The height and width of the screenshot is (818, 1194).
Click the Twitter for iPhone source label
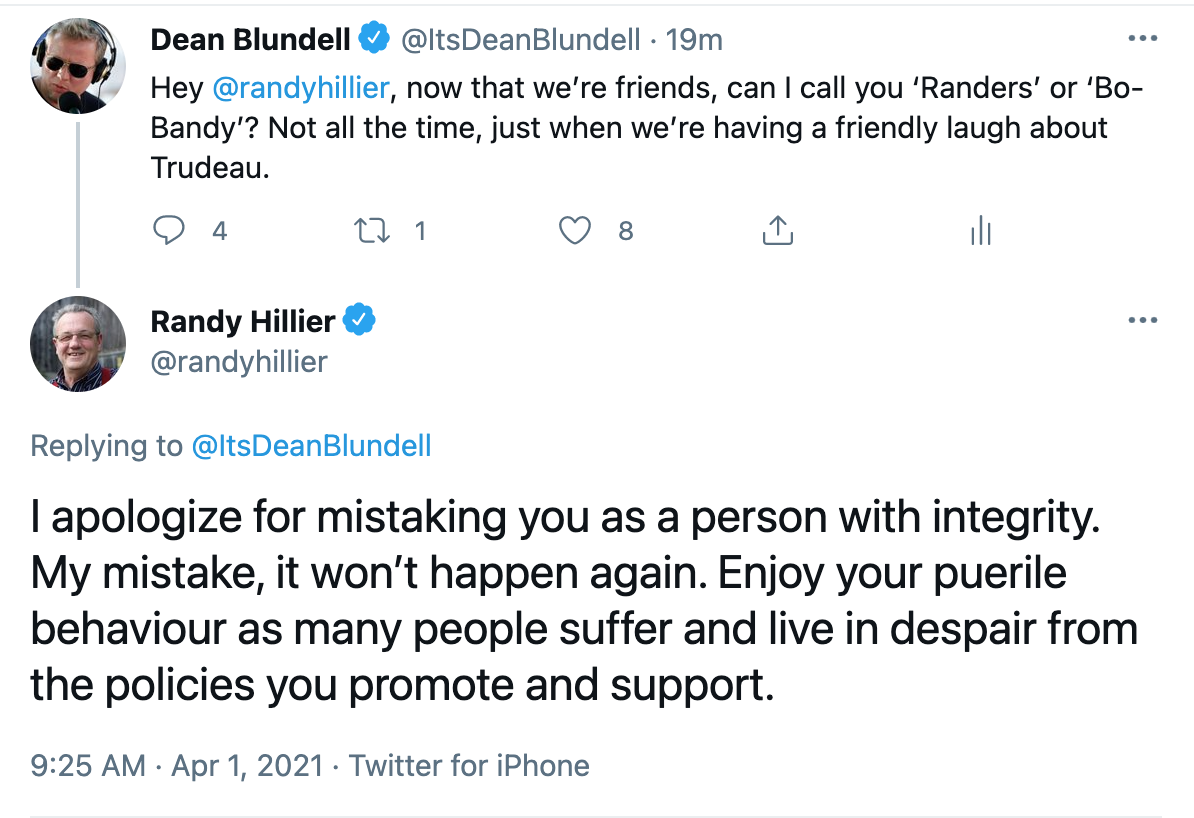tap(469, 765)
